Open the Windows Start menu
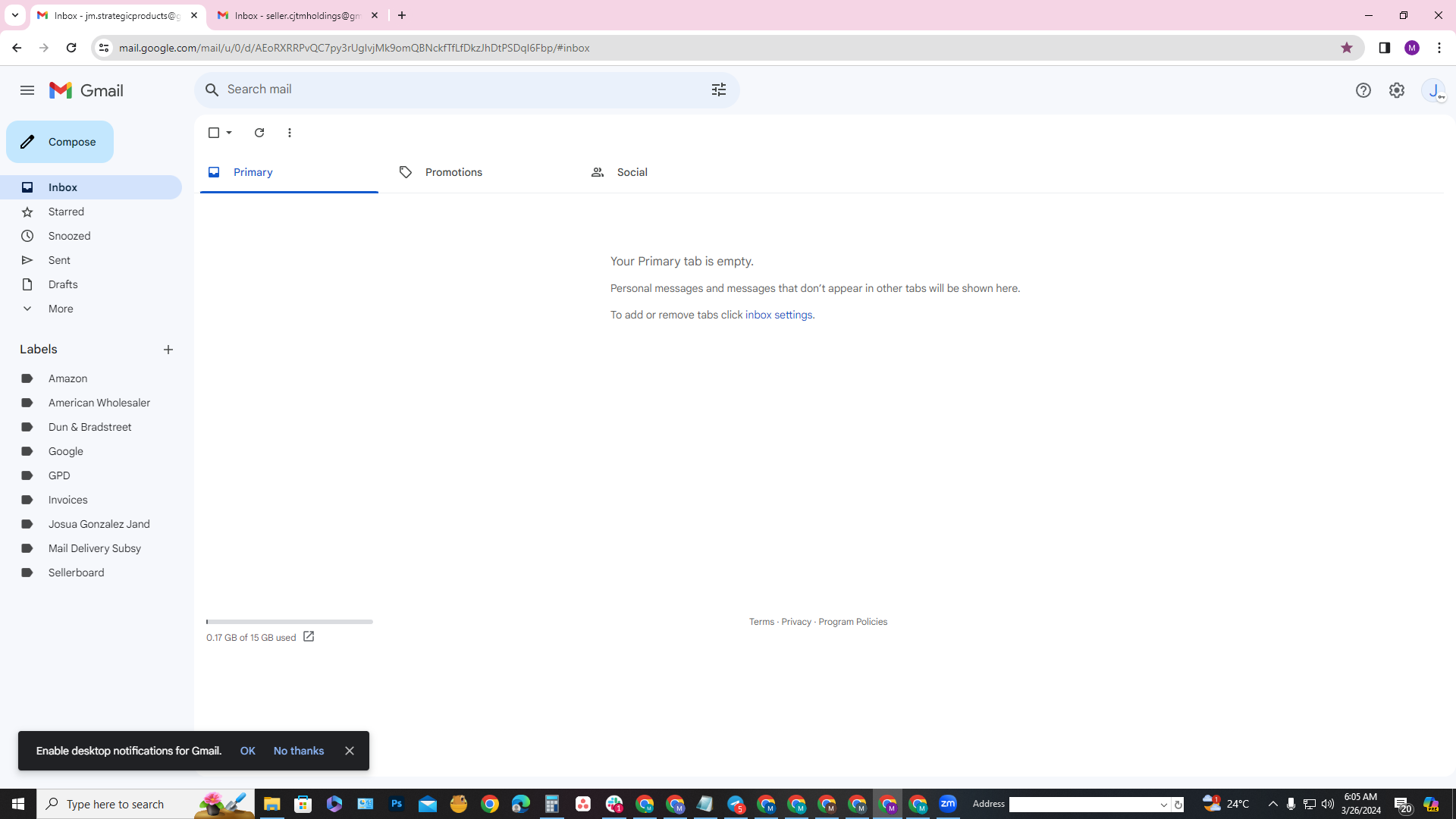The width and height of the screenshot is (1456, 819). click(x=18, y=804)
